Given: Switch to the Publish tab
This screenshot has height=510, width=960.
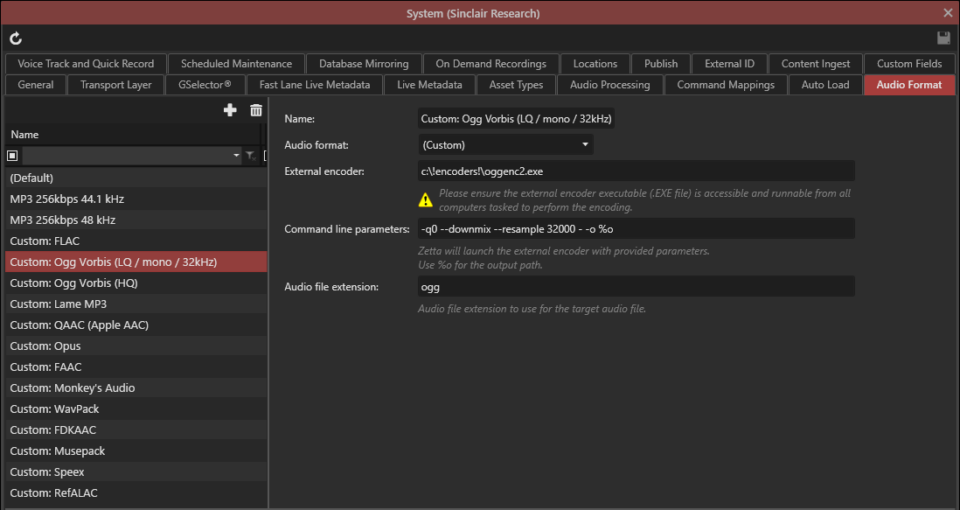Looking at the screenshot, I should [x=661, y=64].
